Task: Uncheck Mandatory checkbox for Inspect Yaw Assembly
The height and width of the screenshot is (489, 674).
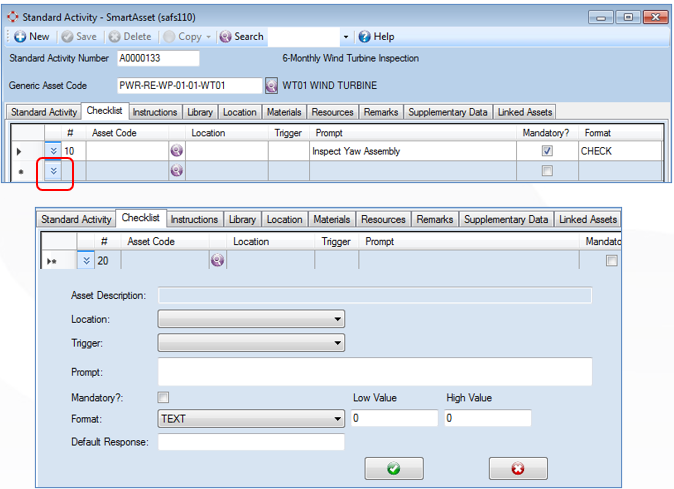Action: tap(547, 151)
